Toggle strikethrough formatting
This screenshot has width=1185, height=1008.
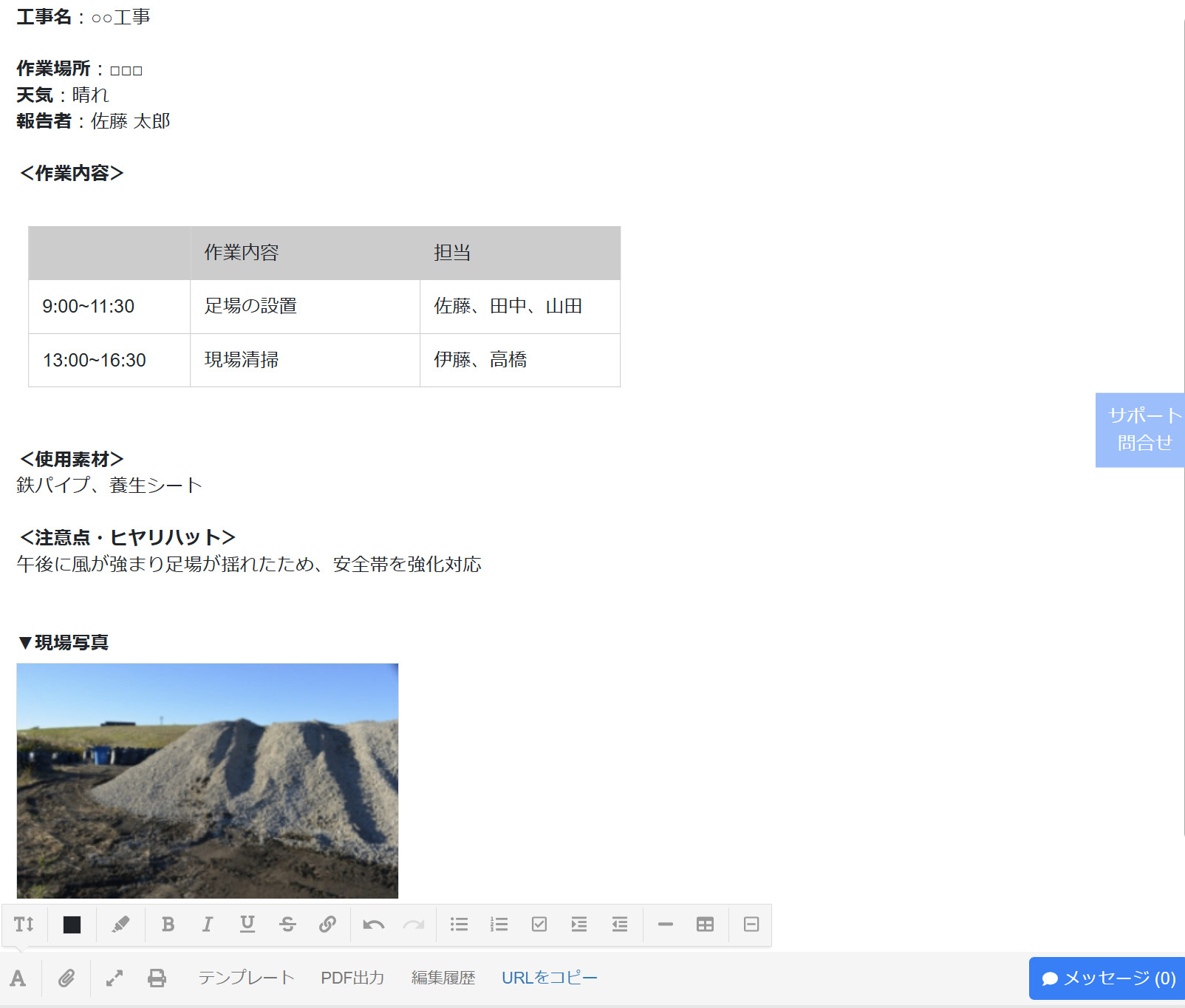287,924
